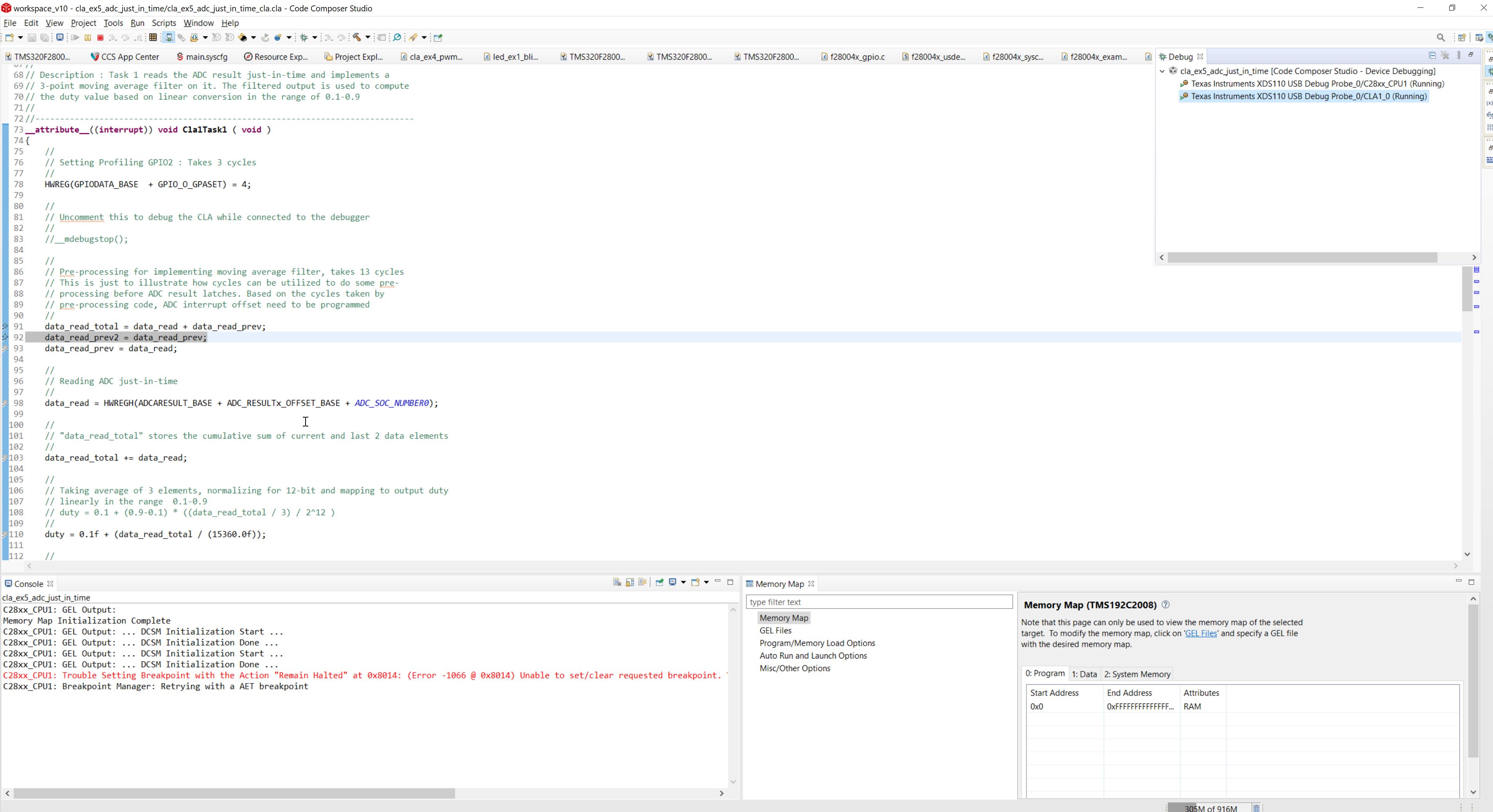The image size is (1493, 812).
Task: Collapse the cla_ex5_adc_just_in_time debug tree node
Action: point(1162,71)
